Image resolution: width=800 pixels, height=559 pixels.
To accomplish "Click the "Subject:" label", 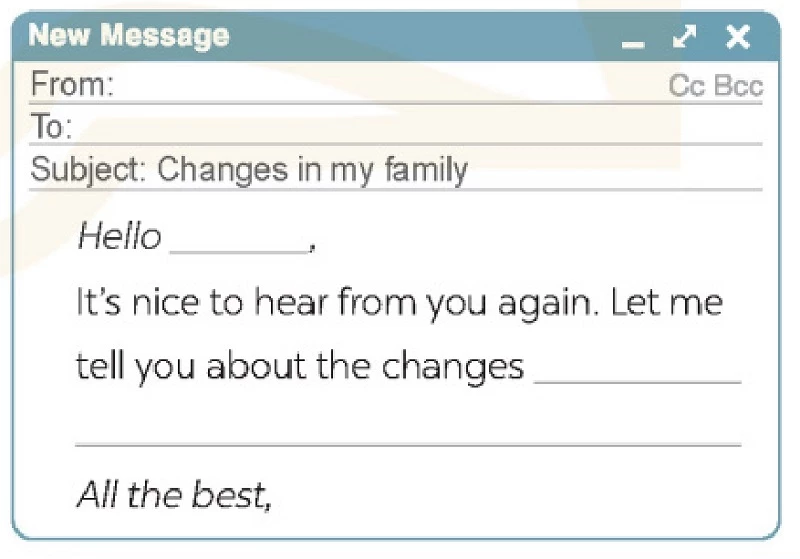I will coord(88,170).
